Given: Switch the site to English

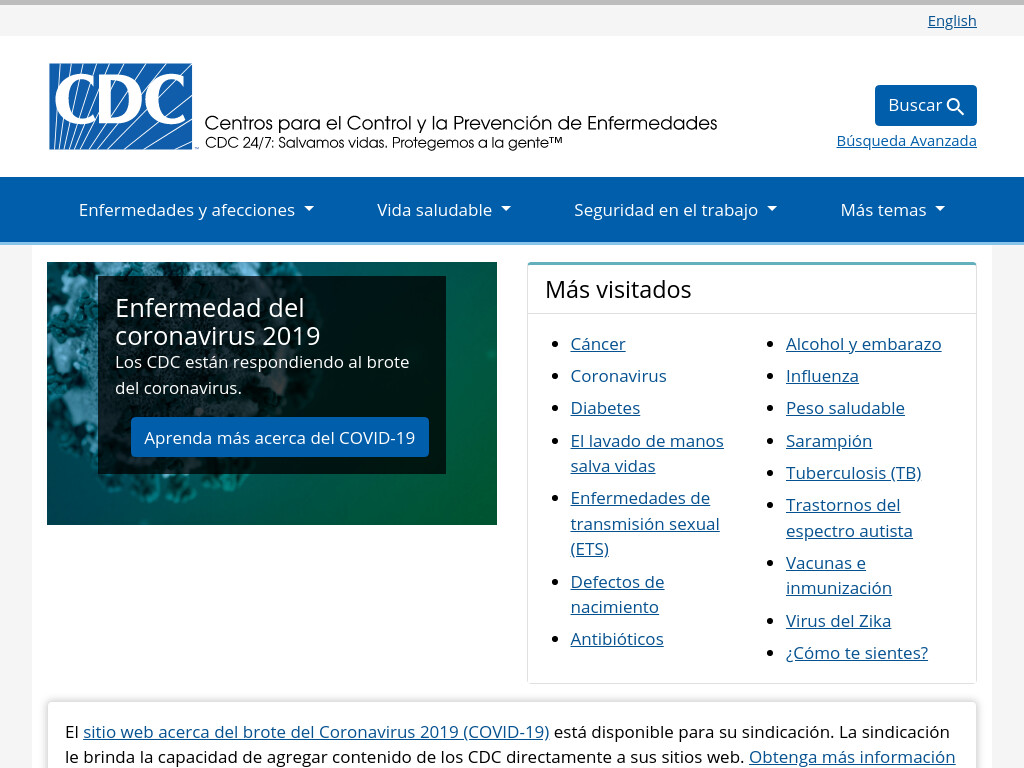Looking at the screenshot, I should [952, 21].
